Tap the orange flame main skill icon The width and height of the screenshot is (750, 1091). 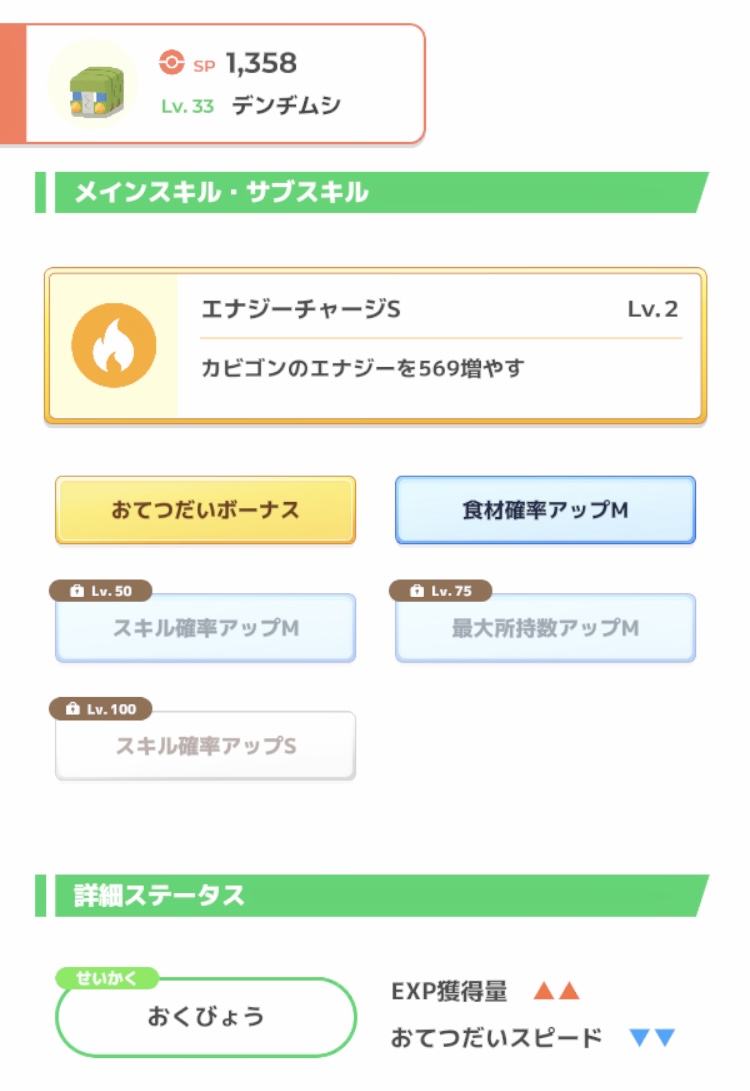[113, 345]
